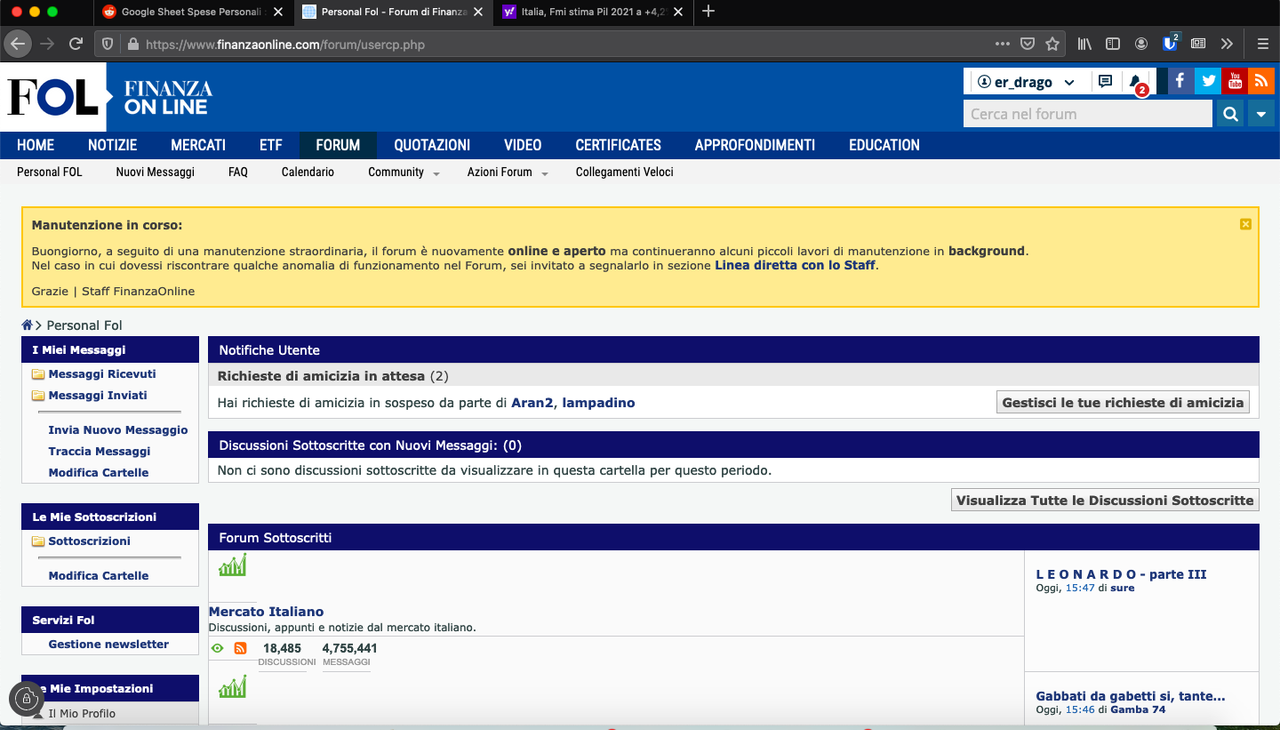Click the padlock site security icon
Screen dimensions: 1280x730
[x=133, y=44]
